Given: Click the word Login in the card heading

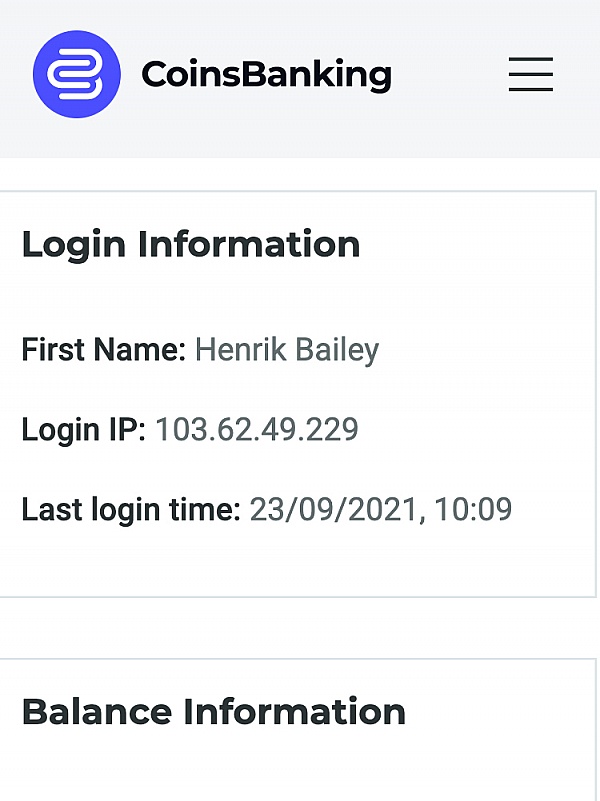Looking at the screenshot, I should 74,244.
